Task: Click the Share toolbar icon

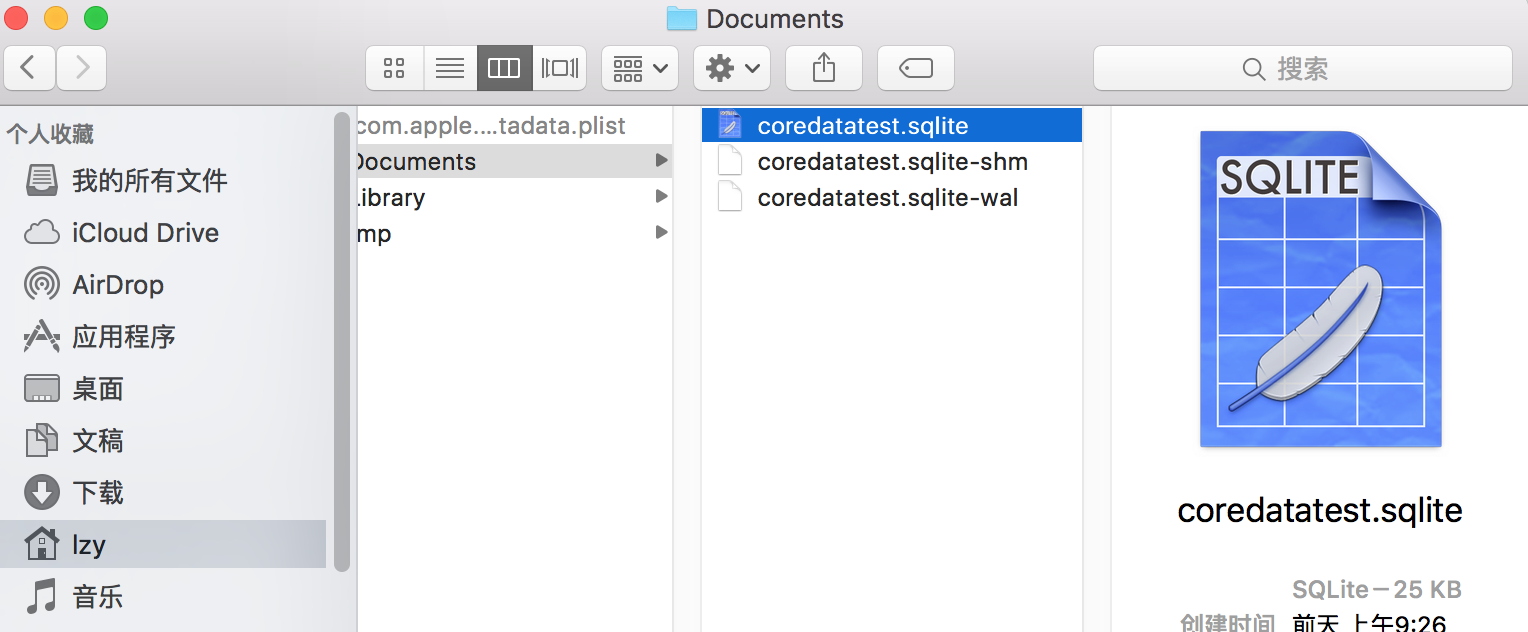Action: [823, 68]
